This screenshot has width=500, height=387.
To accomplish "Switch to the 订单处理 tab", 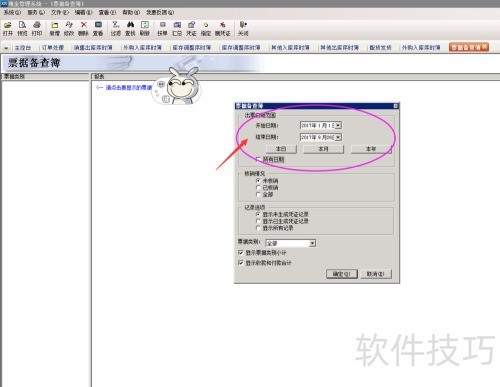I will click(x=52, y=48).
